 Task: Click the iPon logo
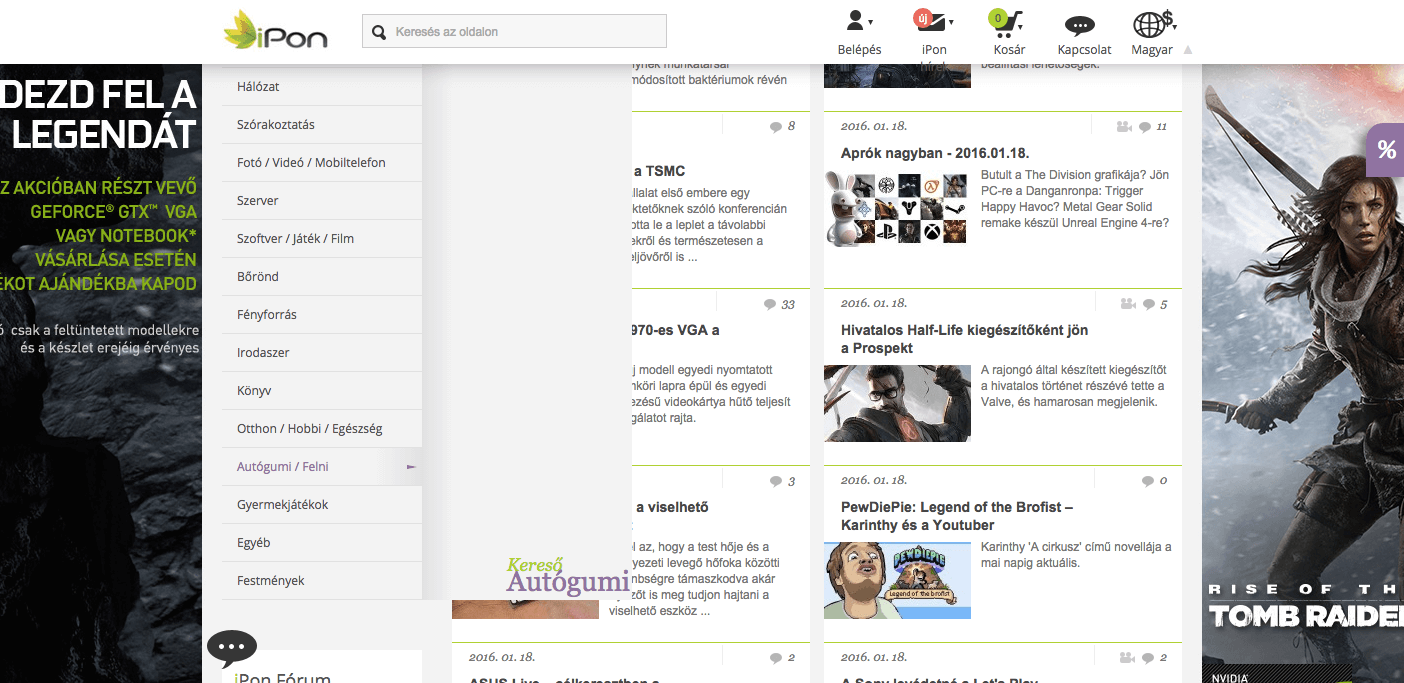point(275,30)
